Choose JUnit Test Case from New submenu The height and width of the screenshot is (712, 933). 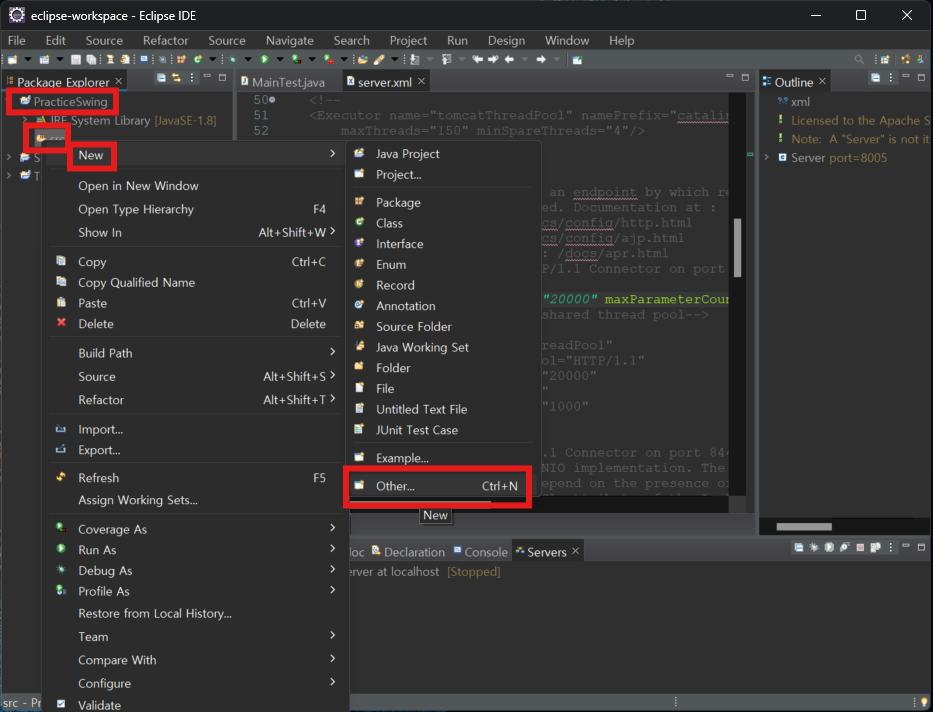coord(440,430)
